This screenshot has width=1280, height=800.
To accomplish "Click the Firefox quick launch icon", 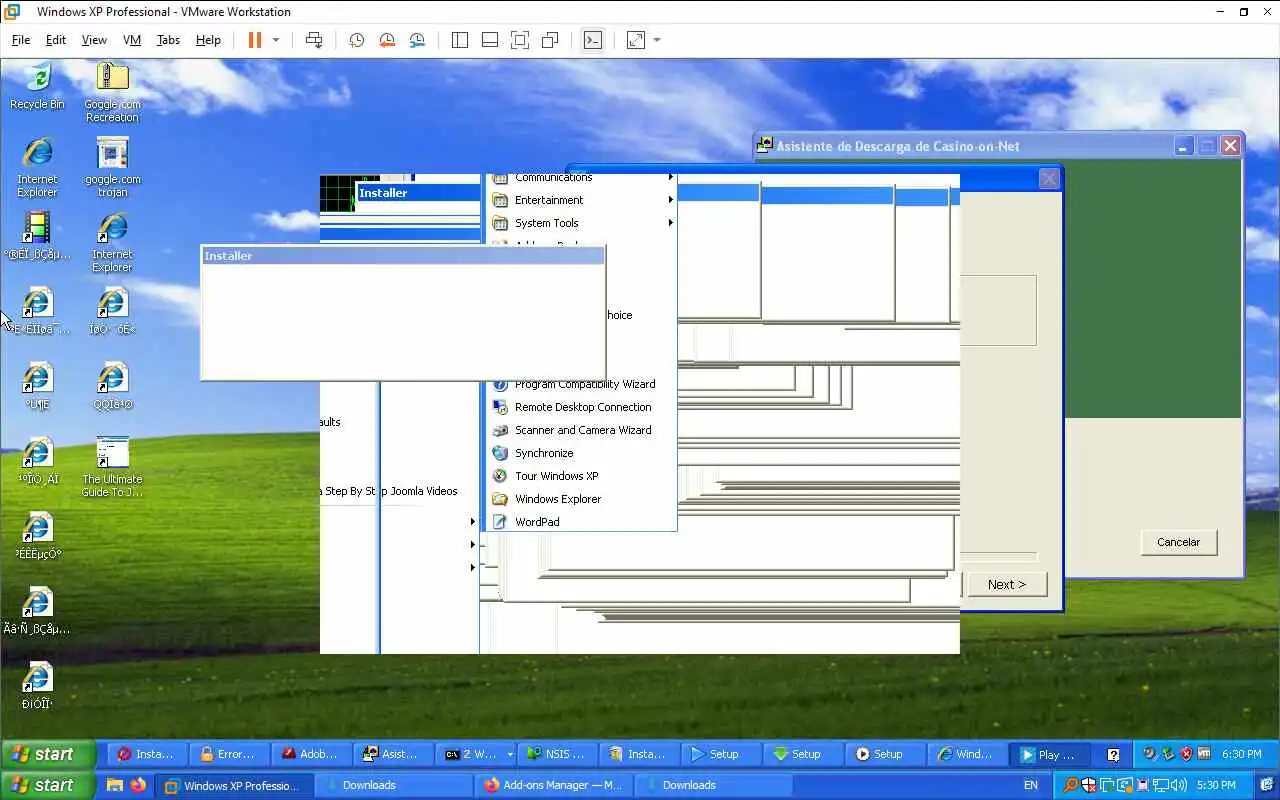I will coord(138,785).
